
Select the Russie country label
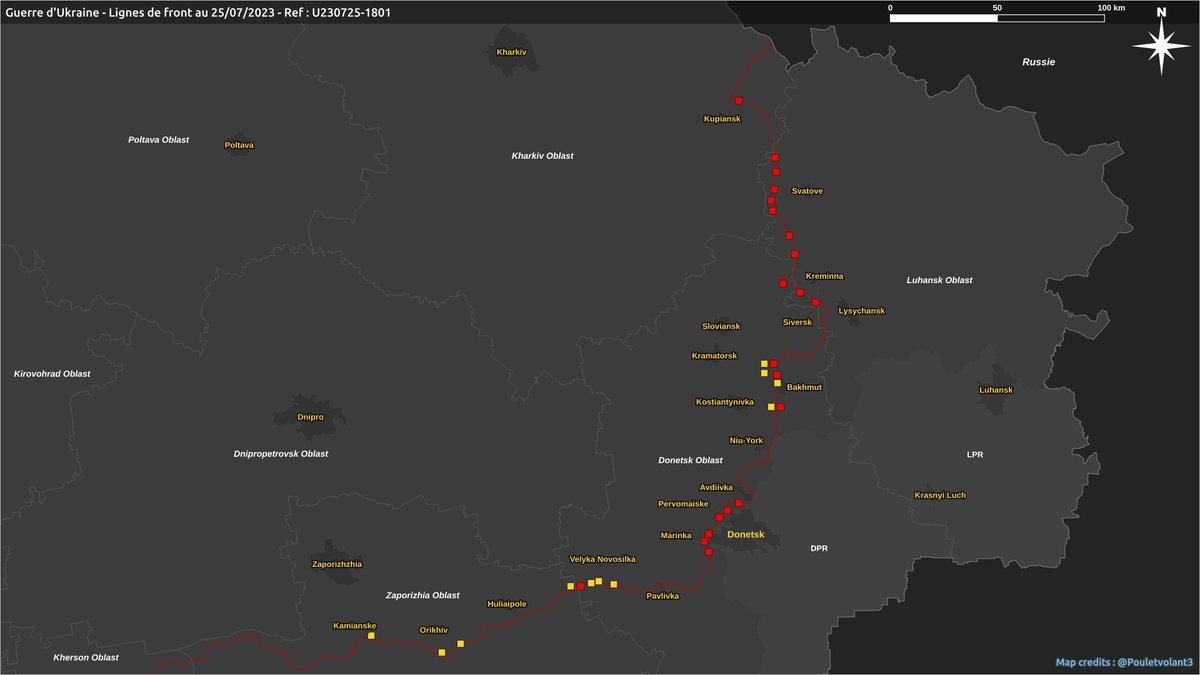[1038, 62]
